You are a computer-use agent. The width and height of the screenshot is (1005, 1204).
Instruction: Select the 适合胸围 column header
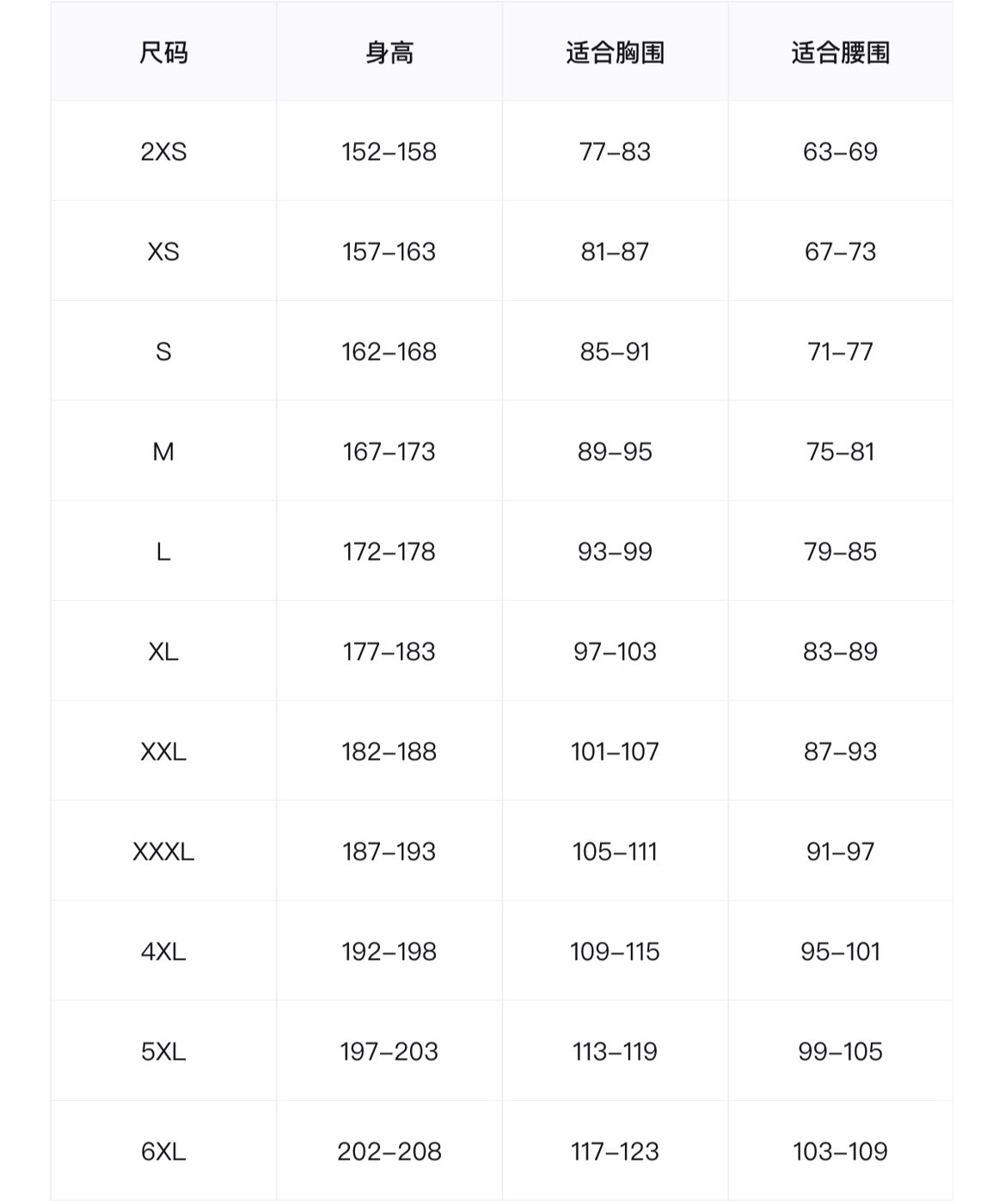(615, 53)
